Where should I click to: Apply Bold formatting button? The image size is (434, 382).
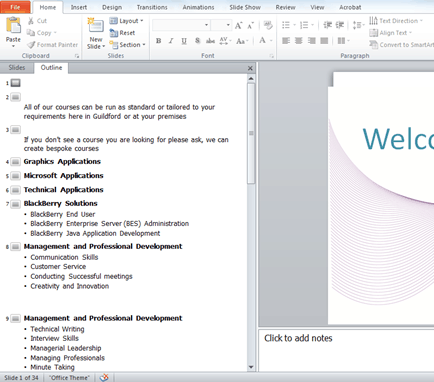pyautogui.click(x=159, y=41)
